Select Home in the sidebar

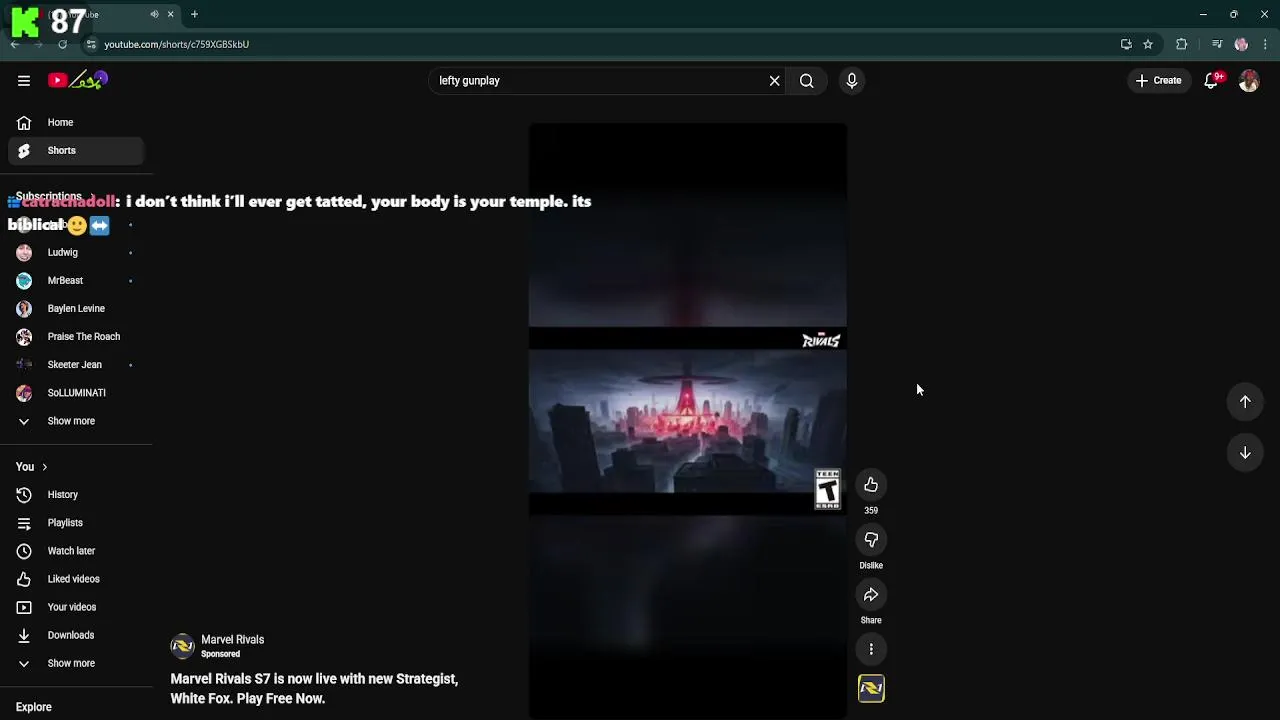tap(76, 123)
